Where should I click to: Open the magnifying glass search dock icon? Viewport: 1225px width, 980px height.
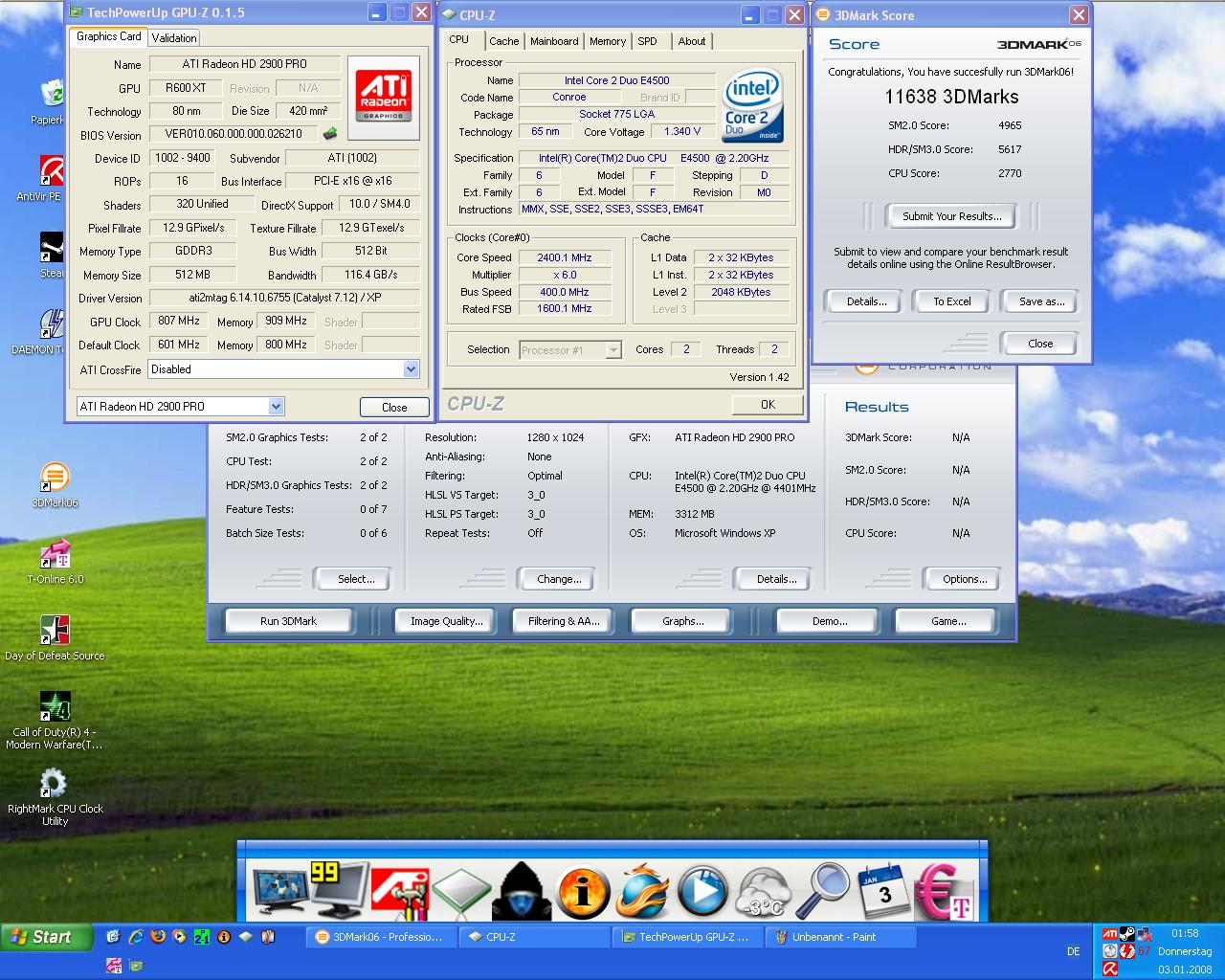coord(823,891)
